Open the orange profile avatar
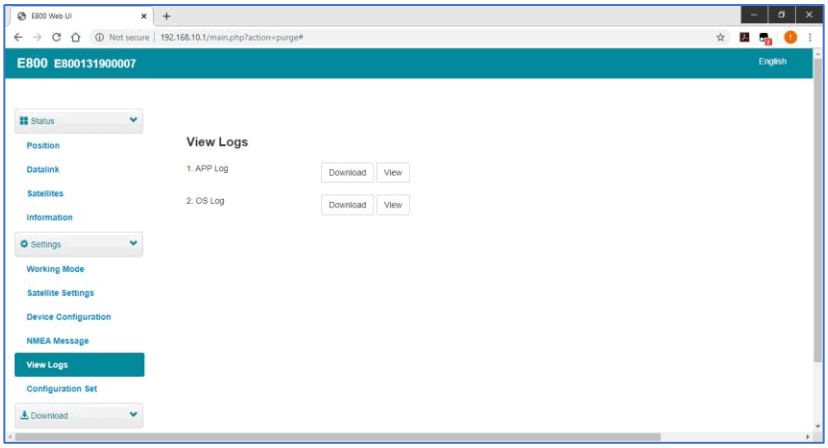This screenshot has height=448, width=828. coord(790,37)
